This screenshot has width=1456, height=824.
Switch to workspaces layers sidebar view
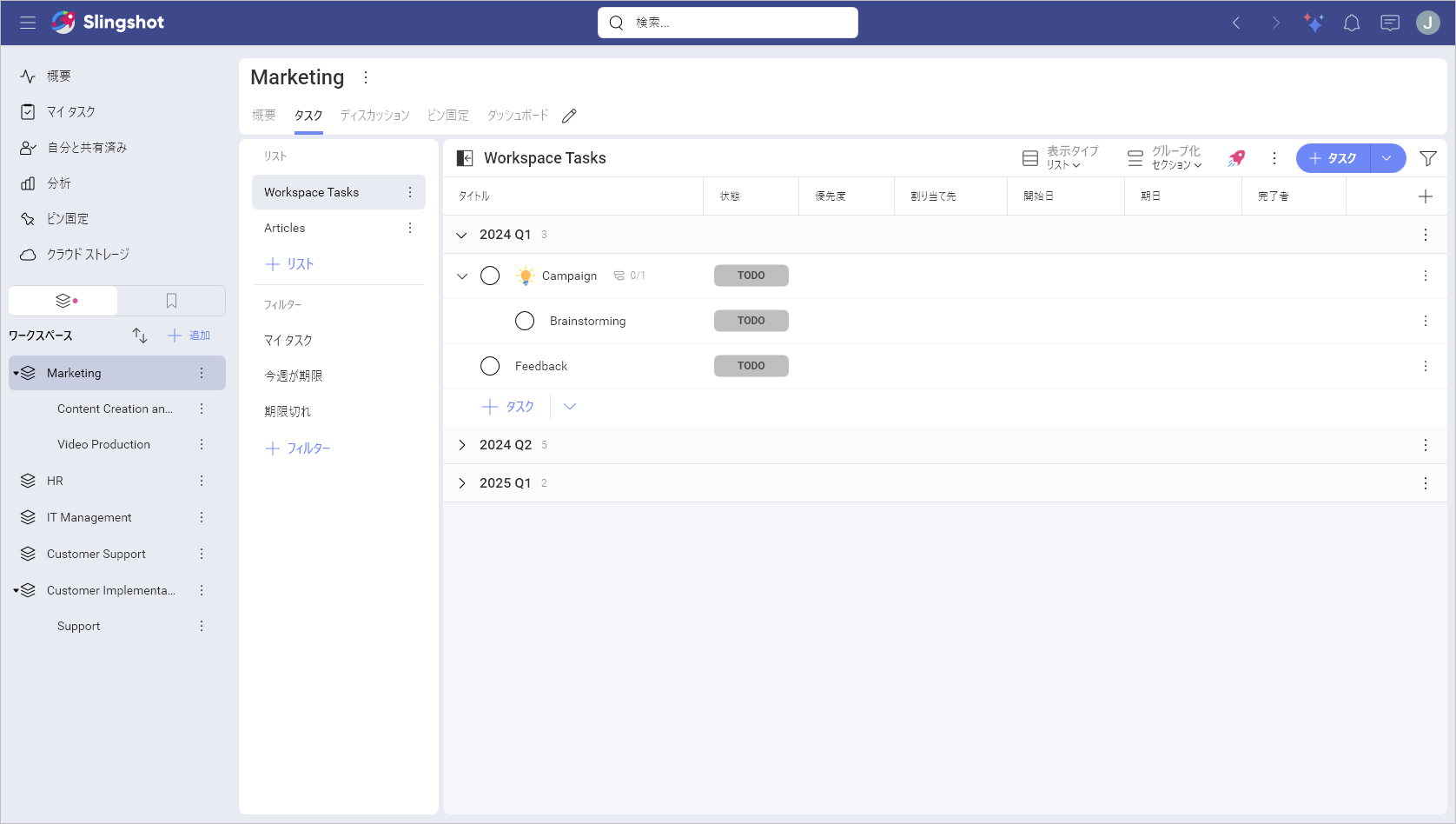[63, 301]
